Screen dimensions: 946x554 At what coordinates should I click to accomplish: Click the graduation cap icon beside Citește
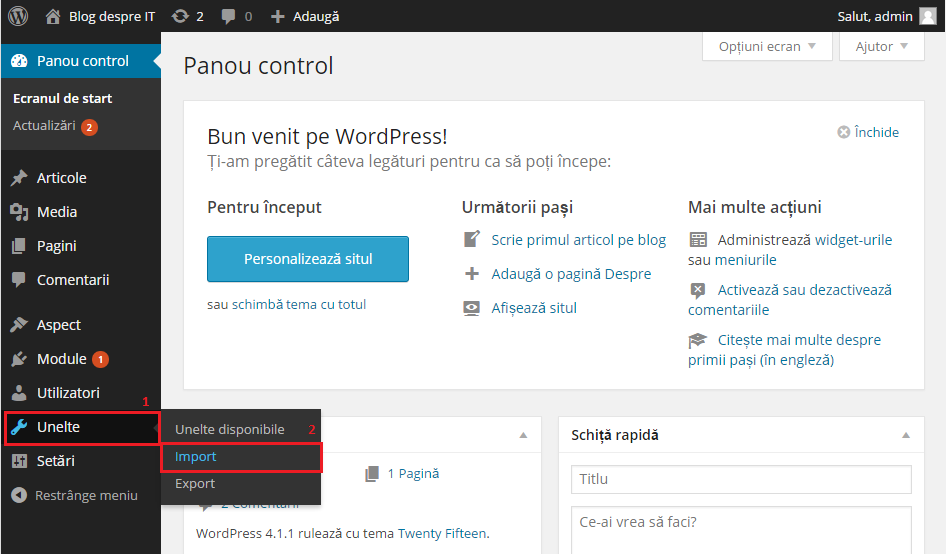click(x=697, y=340)
